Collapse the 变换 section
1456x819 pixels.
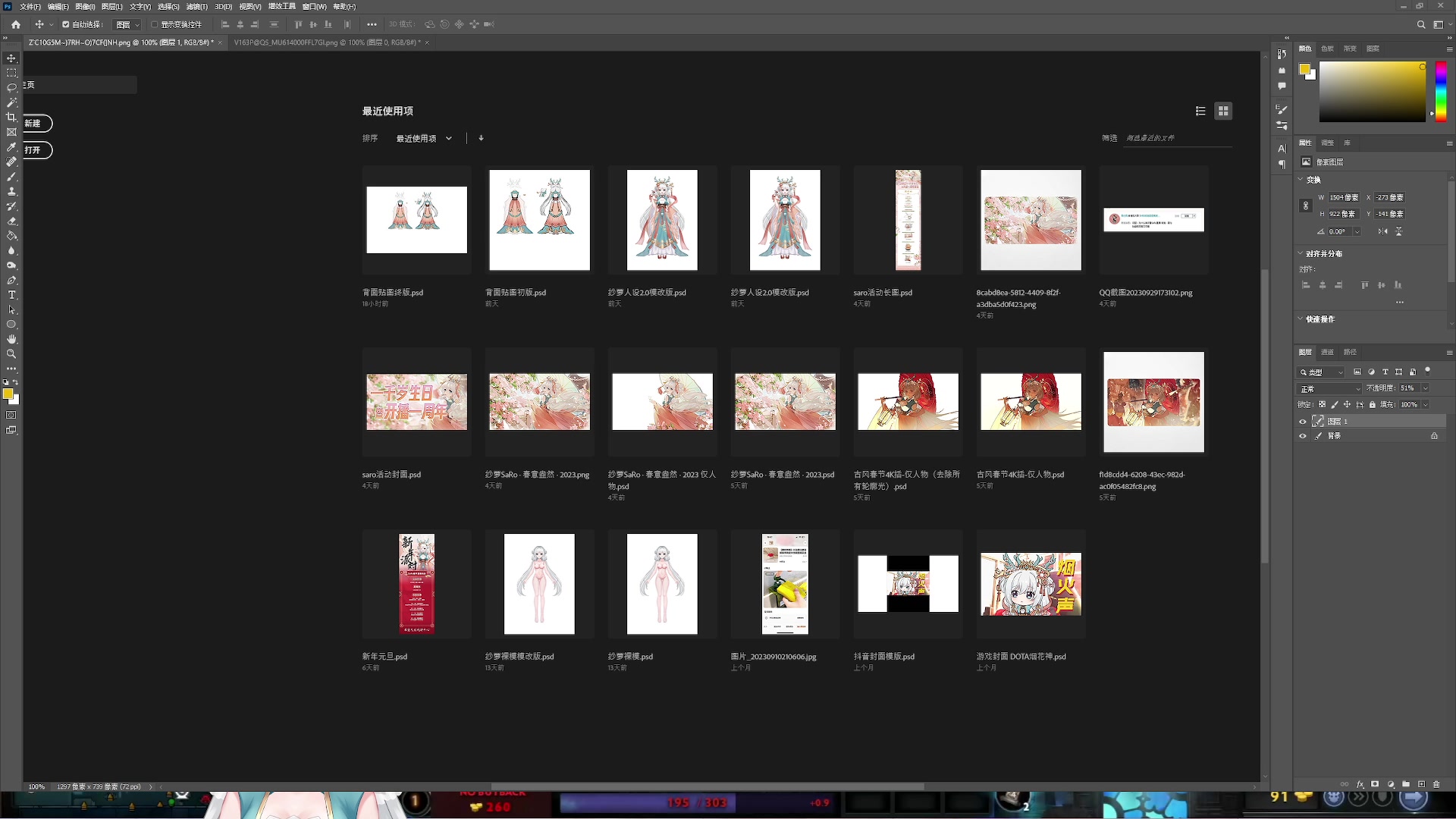pos(1301,180)
